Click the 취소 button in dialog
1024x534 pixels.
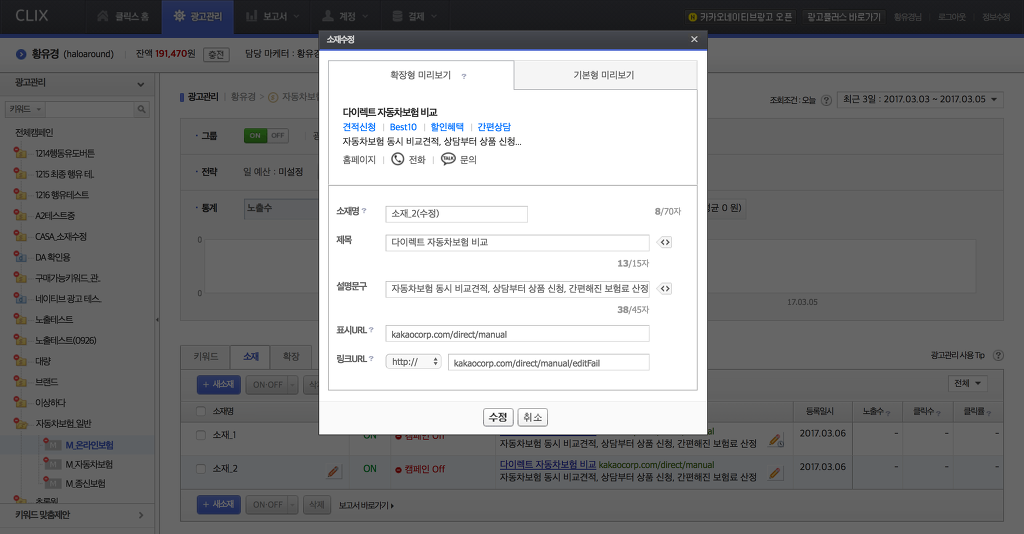533,417
